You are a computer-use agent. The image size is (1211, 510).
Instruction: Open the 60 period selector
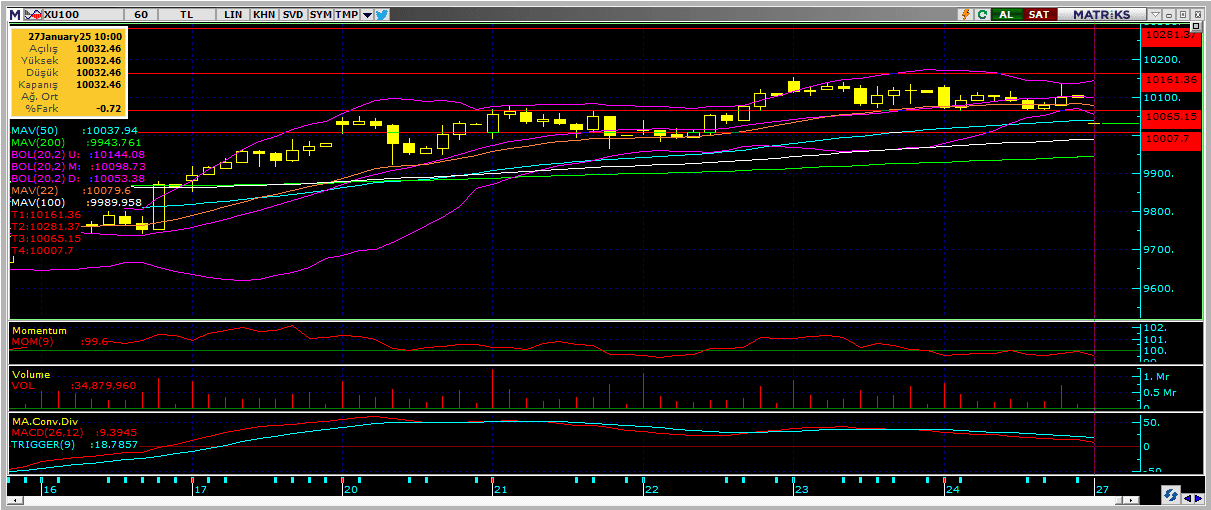coord(140,15)
